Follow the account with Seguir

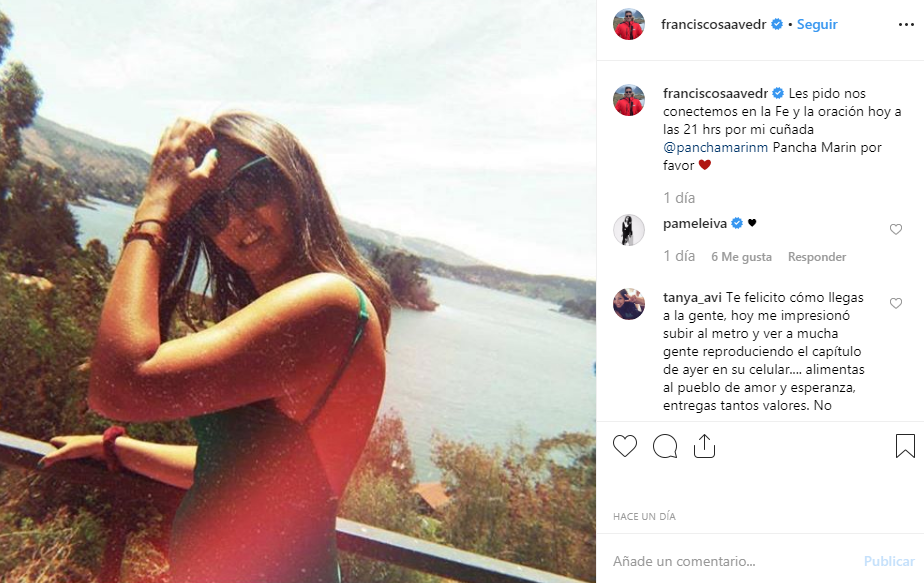[x=817, y=25]
